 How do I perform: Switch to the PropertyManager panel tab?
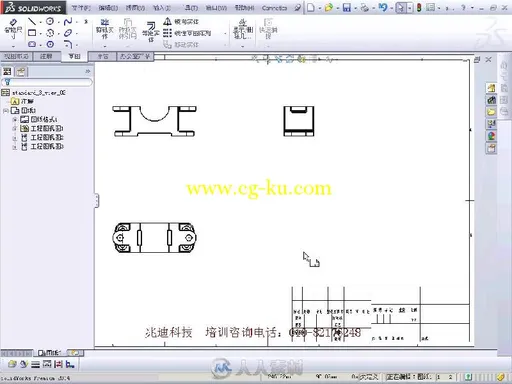tap(21, 71)
